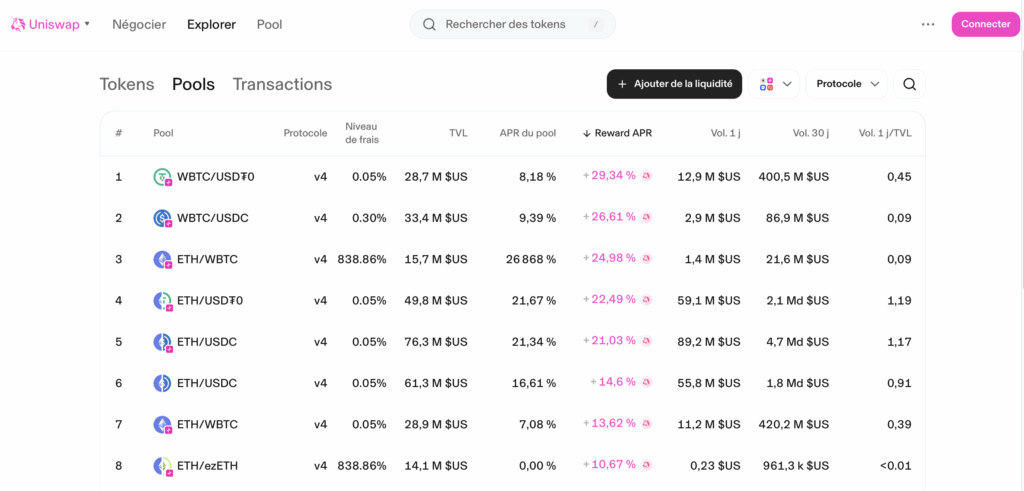Click the row 6 ETH/USDC token icon
This screenshot has height=491, width=1024.
162,383
